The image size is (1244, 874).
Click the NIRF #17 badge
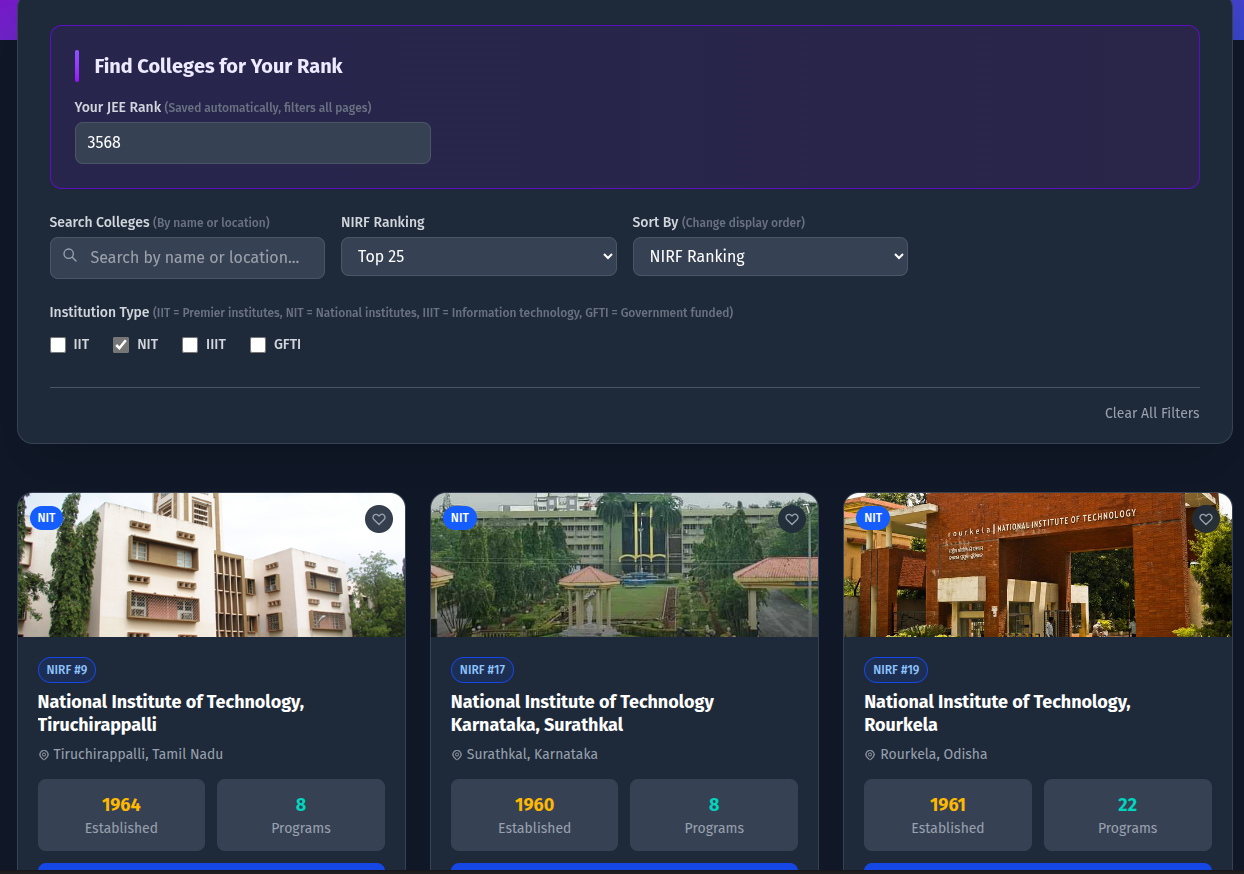click(x=483, y=670)
